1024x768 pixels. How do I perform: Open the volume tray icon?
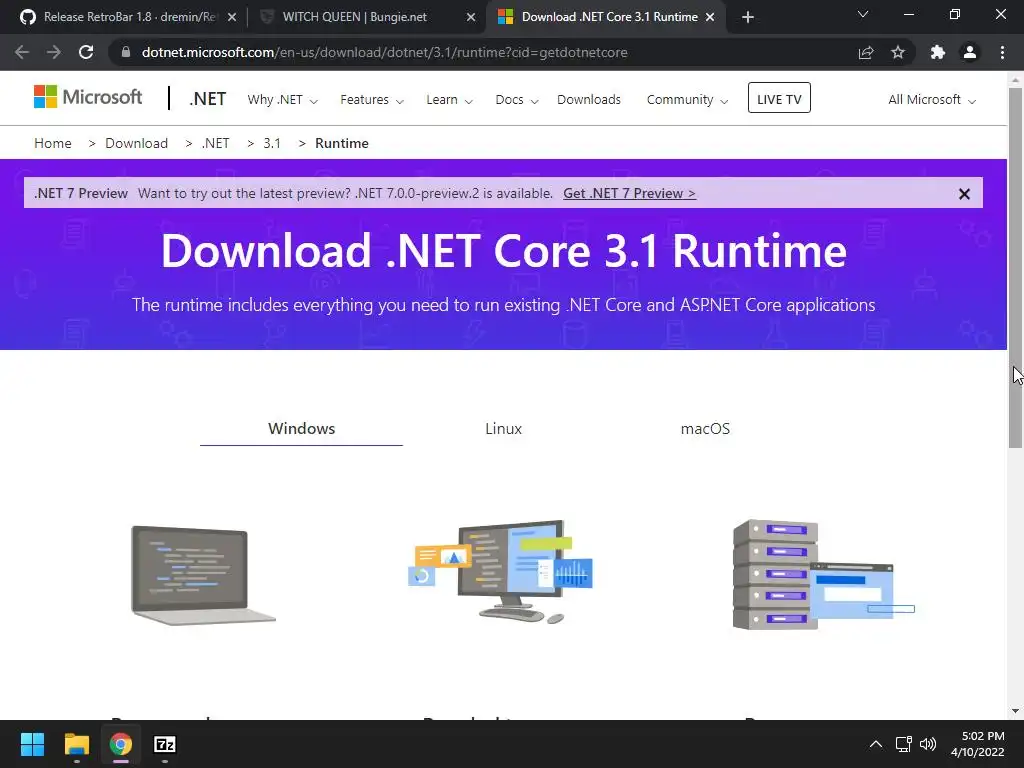coord(928,744)
